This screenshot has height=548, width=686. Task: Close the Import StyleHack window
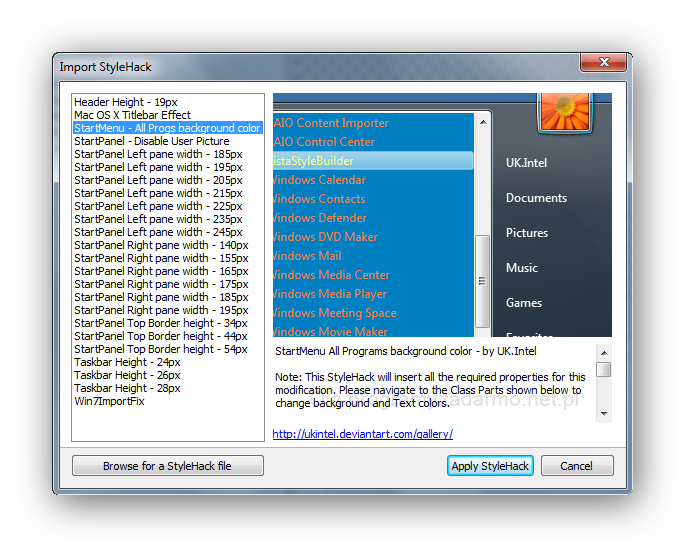click(604, 62)
